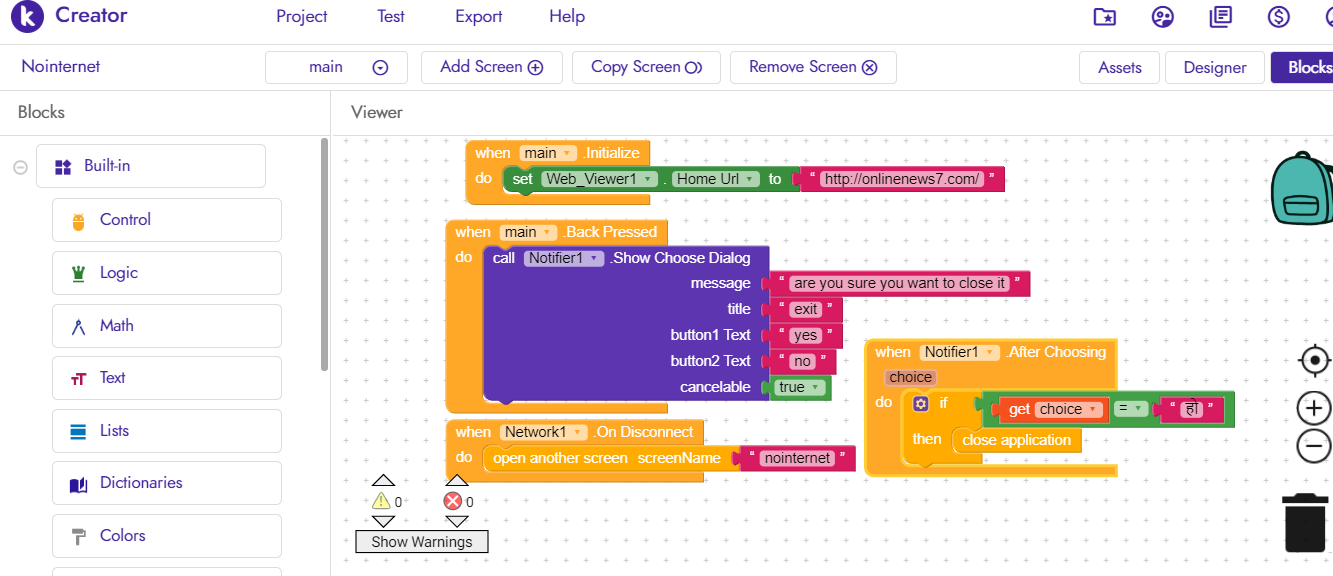Switch to the Designer view
This screenshot has width=1333, height=576.
coord(1214,68)
